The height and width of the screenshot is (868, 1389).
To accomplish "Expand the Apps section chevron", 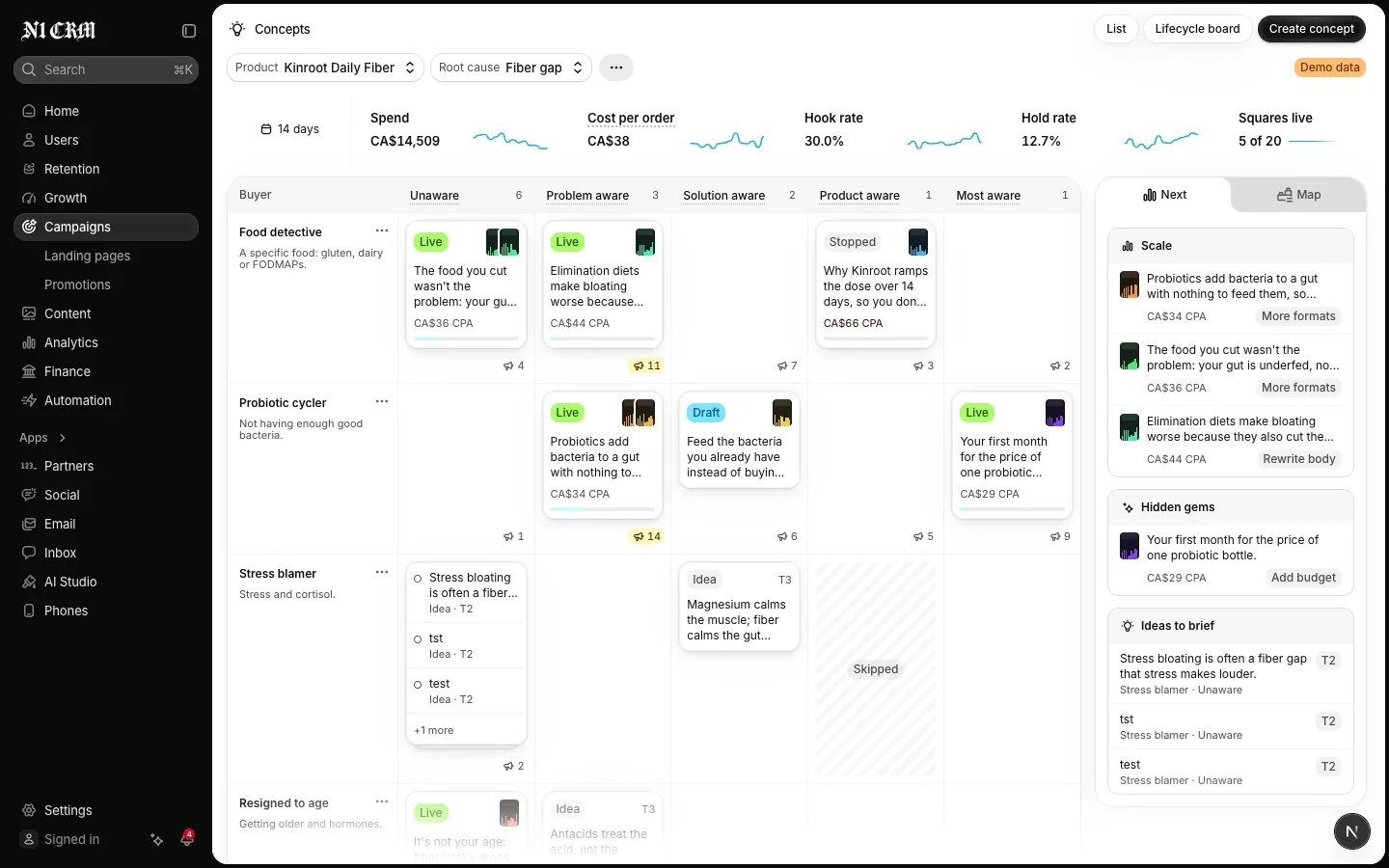I will coord(63,438).
